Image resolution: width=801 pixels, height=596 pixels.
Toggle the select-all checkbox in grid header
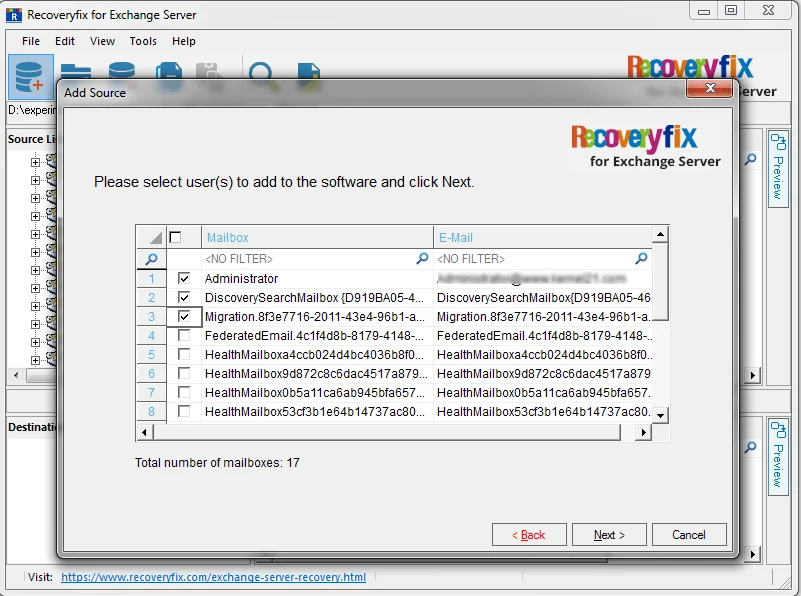[175, 237]
